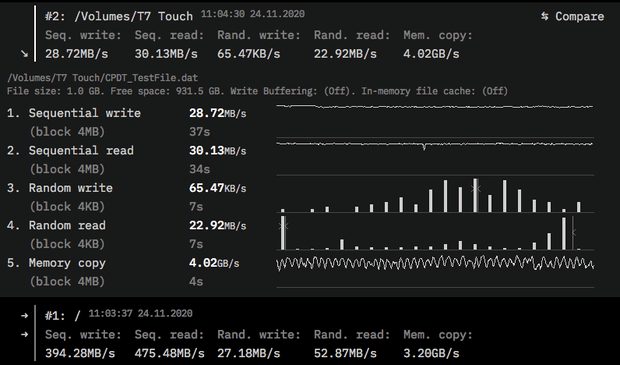Click the 30.13MB/s value in #2 summary header
620x365 pixels.
pyautogui.click(x=166, y=54)
